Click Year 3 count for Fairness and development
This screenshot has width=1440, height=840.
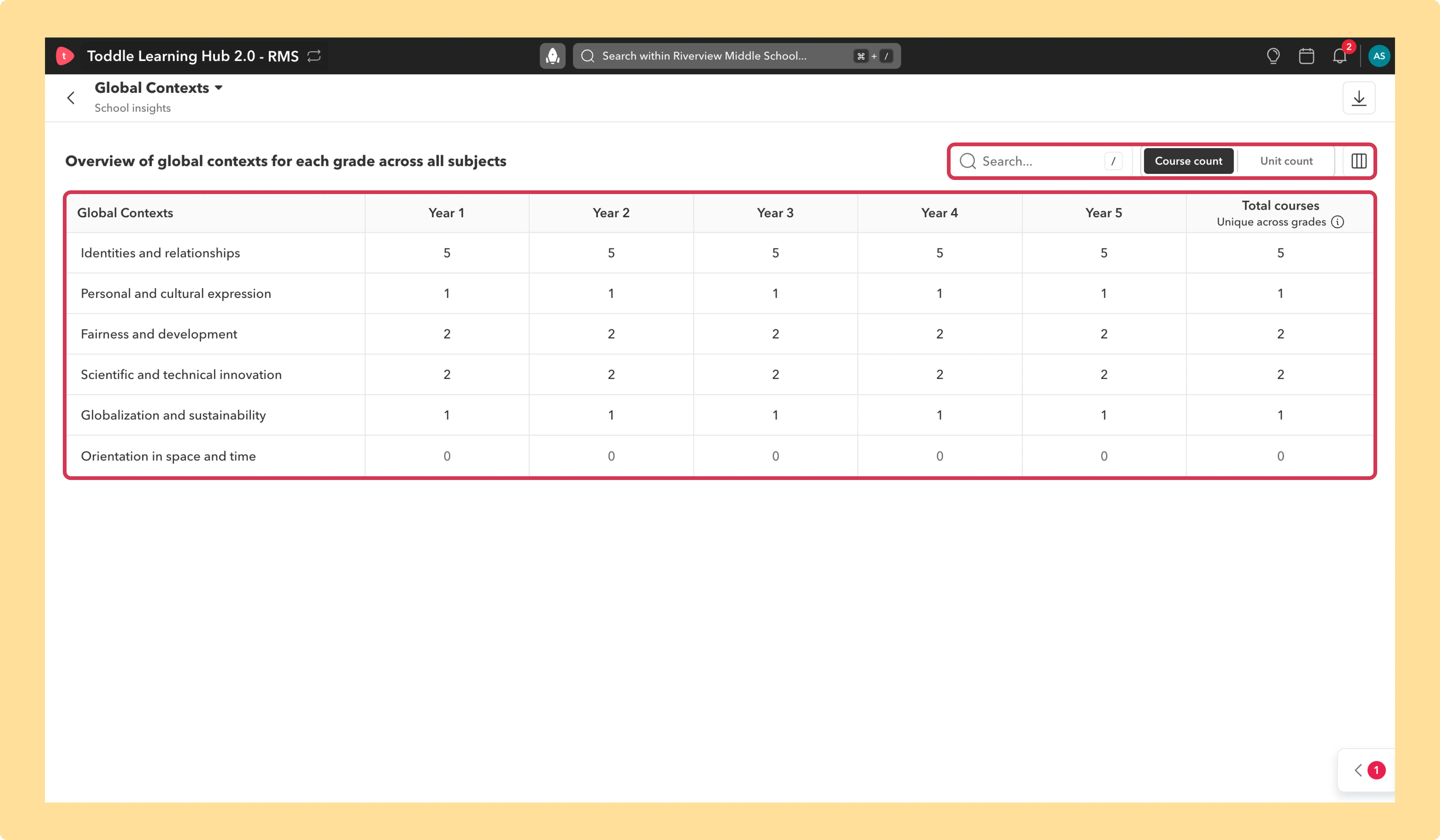click(x=775, y=334)
